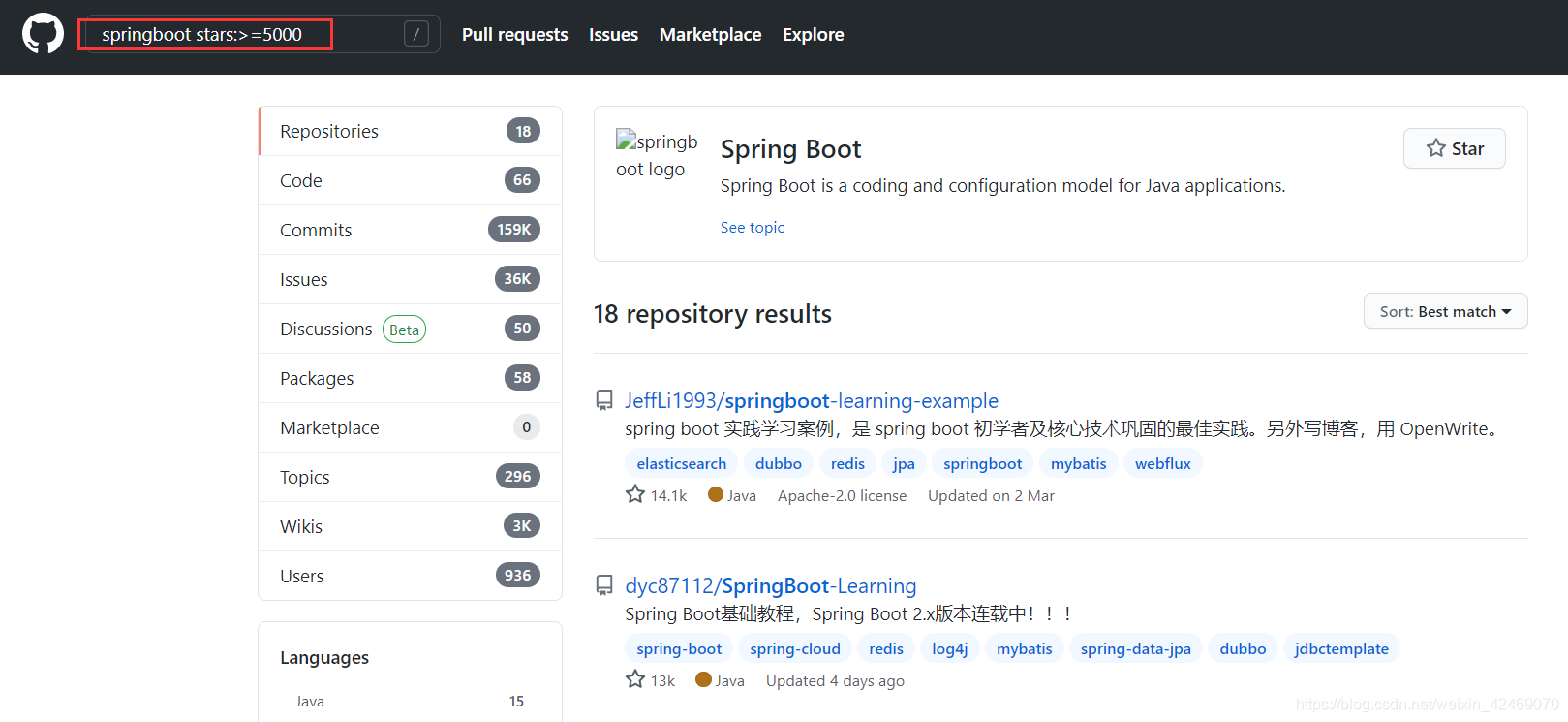Click the dubbo tag under JeffLi1993 repo
Screen dimensions: 1568x722
click(779, 463)
